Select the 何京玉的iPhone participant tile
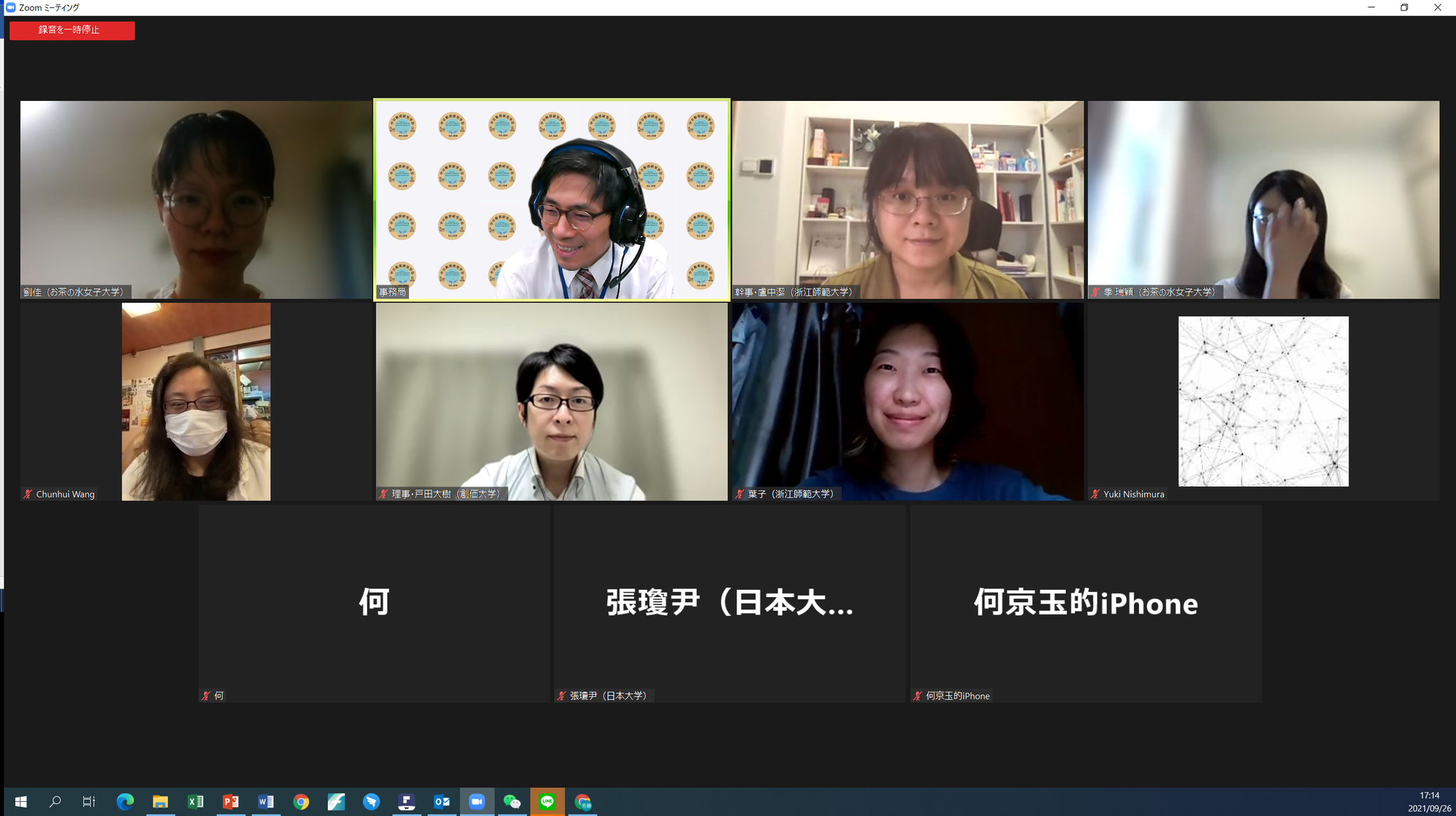Image resolution: width=1456 pixels, height=816 pixels. click(x=1086, y=603)
